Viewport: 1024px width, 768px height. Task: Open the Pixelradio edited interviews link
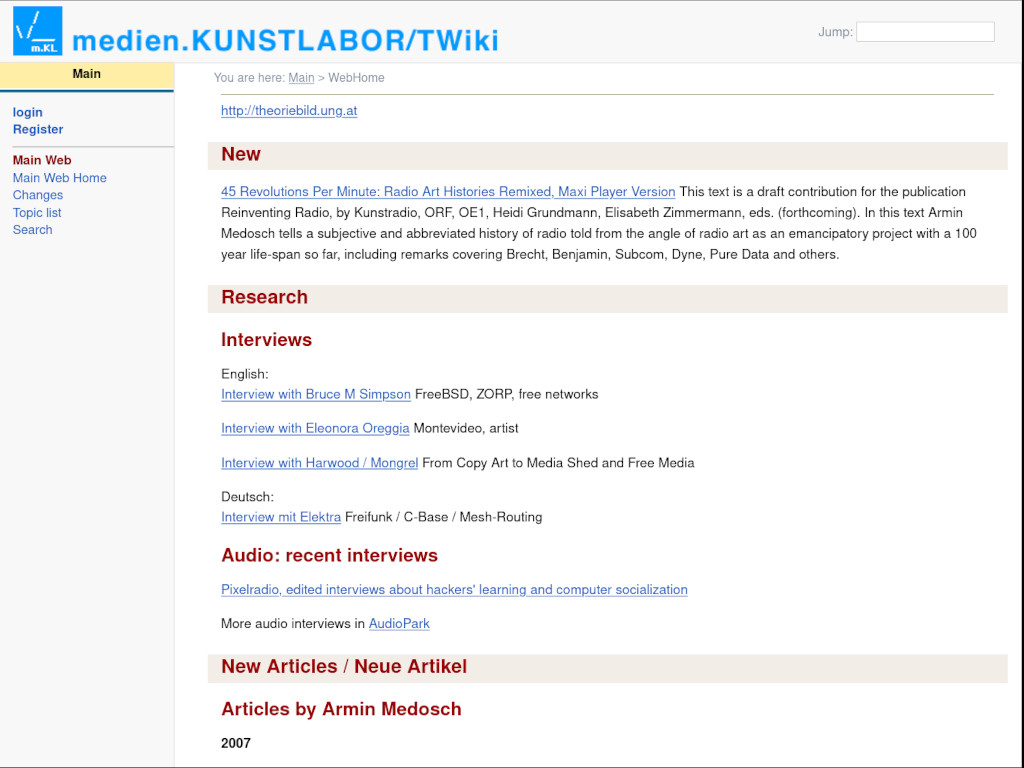click(x=454, y=590)
